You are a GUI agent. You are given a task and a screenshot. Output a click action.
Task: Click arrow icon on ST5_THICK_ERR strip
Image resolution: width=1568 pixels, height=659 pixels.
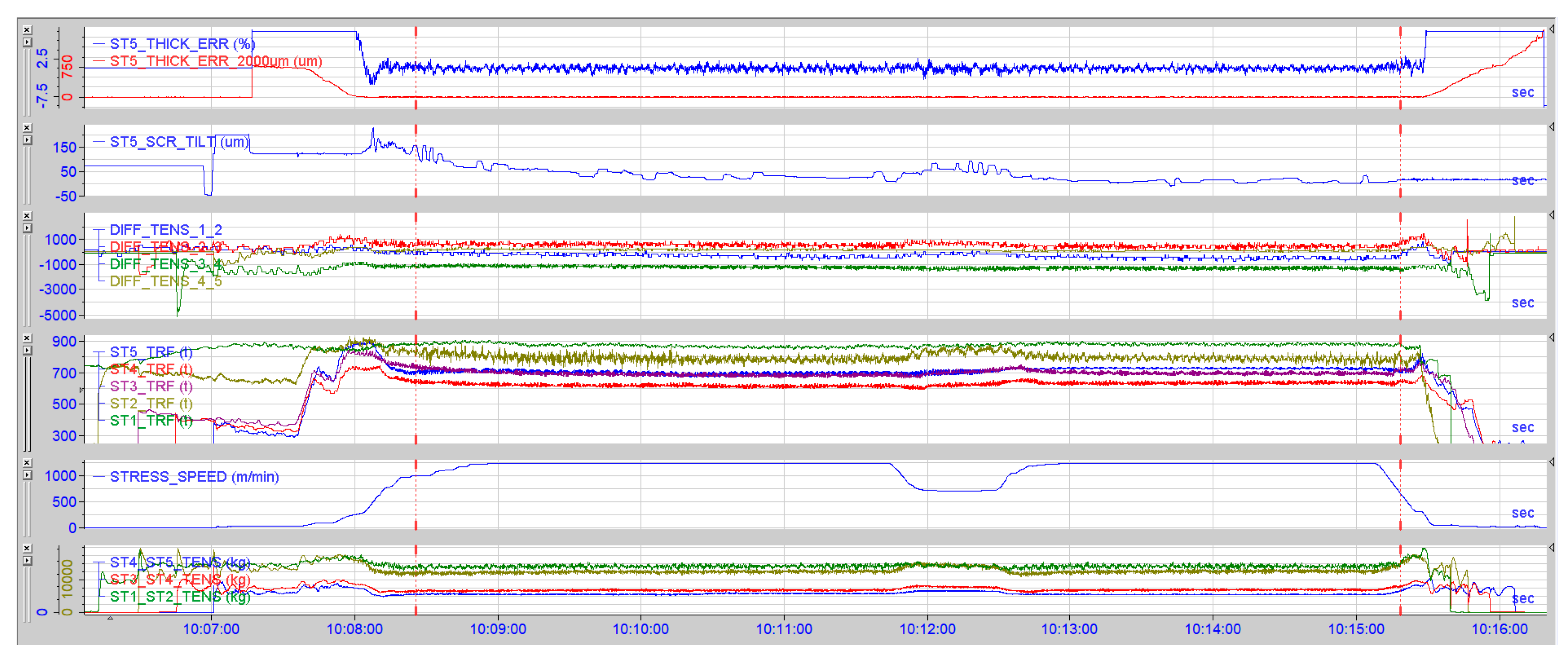tap(27, 43)
